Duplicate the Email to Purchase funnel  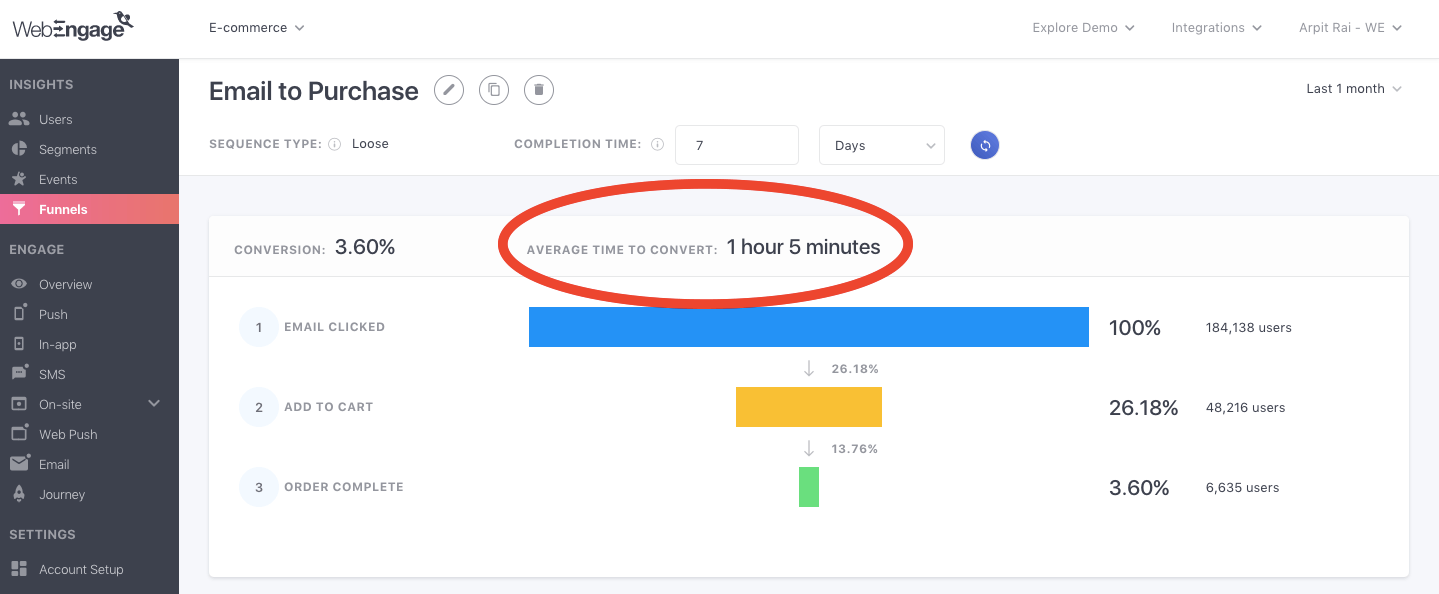click(x=494, y=90)
